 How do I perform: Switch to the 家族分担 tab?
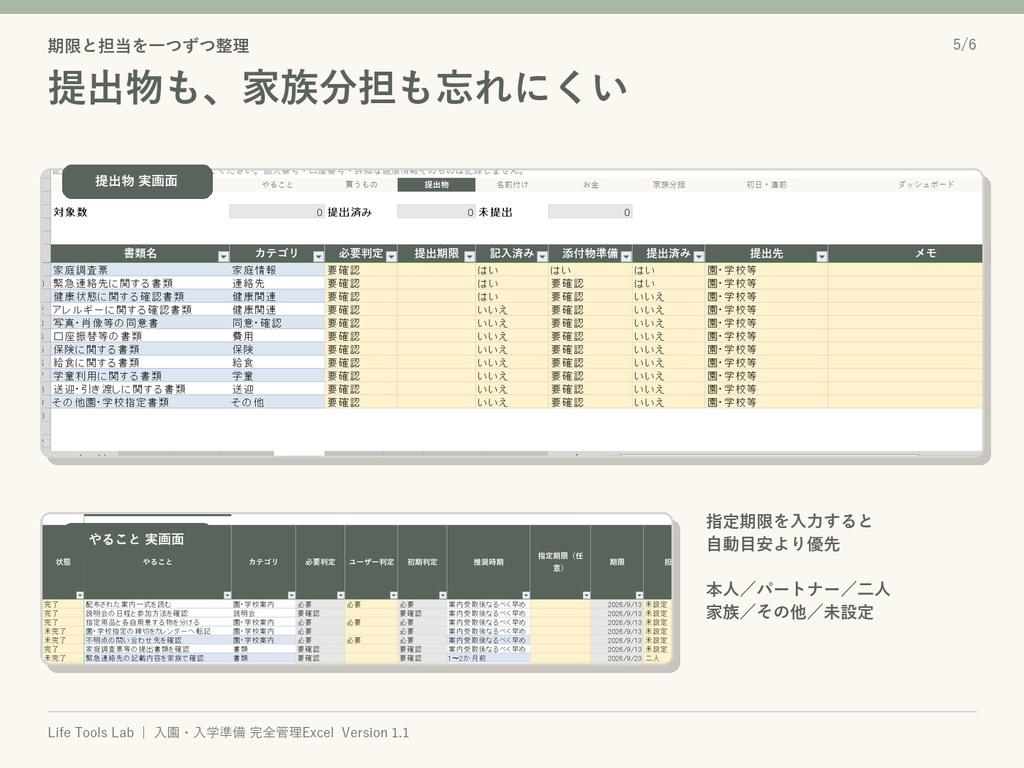(x=669, y=185)
